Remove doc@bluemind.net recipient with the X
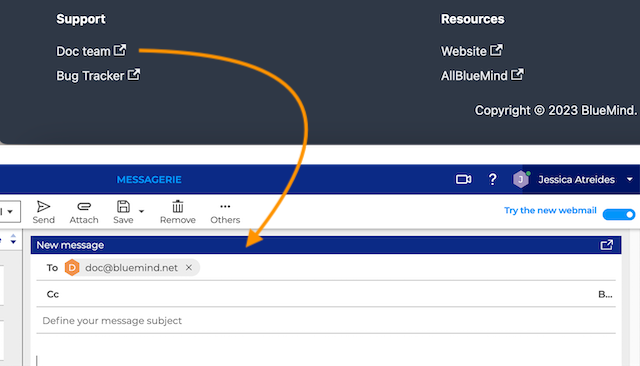Screen dimensions: 640x366 point(189,268)
